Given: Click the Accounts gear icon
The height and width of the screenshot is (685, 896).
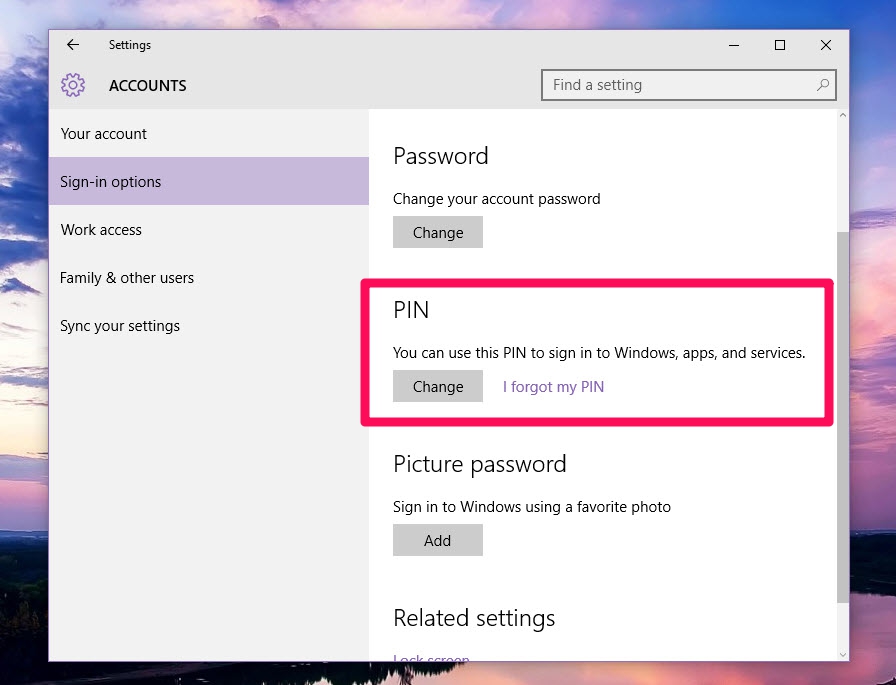Looking at the screenshot, I should [x=73, y=85].
